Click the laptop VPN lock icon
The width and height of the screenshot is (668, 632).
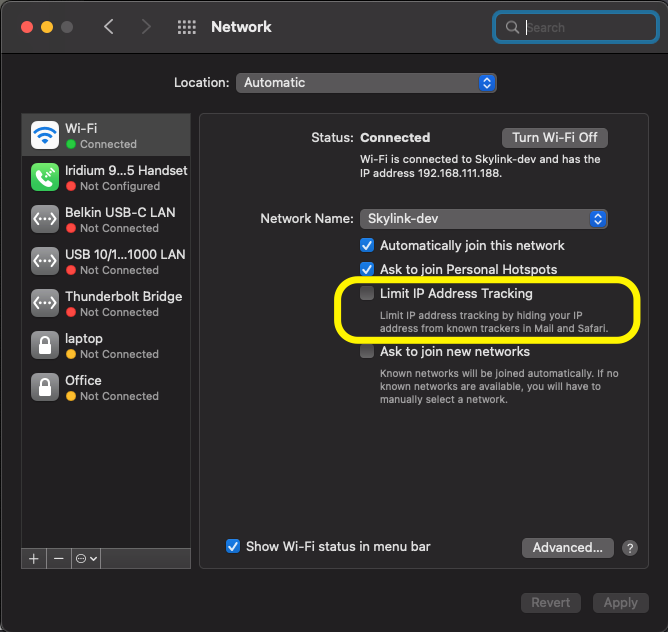point(45,345)
